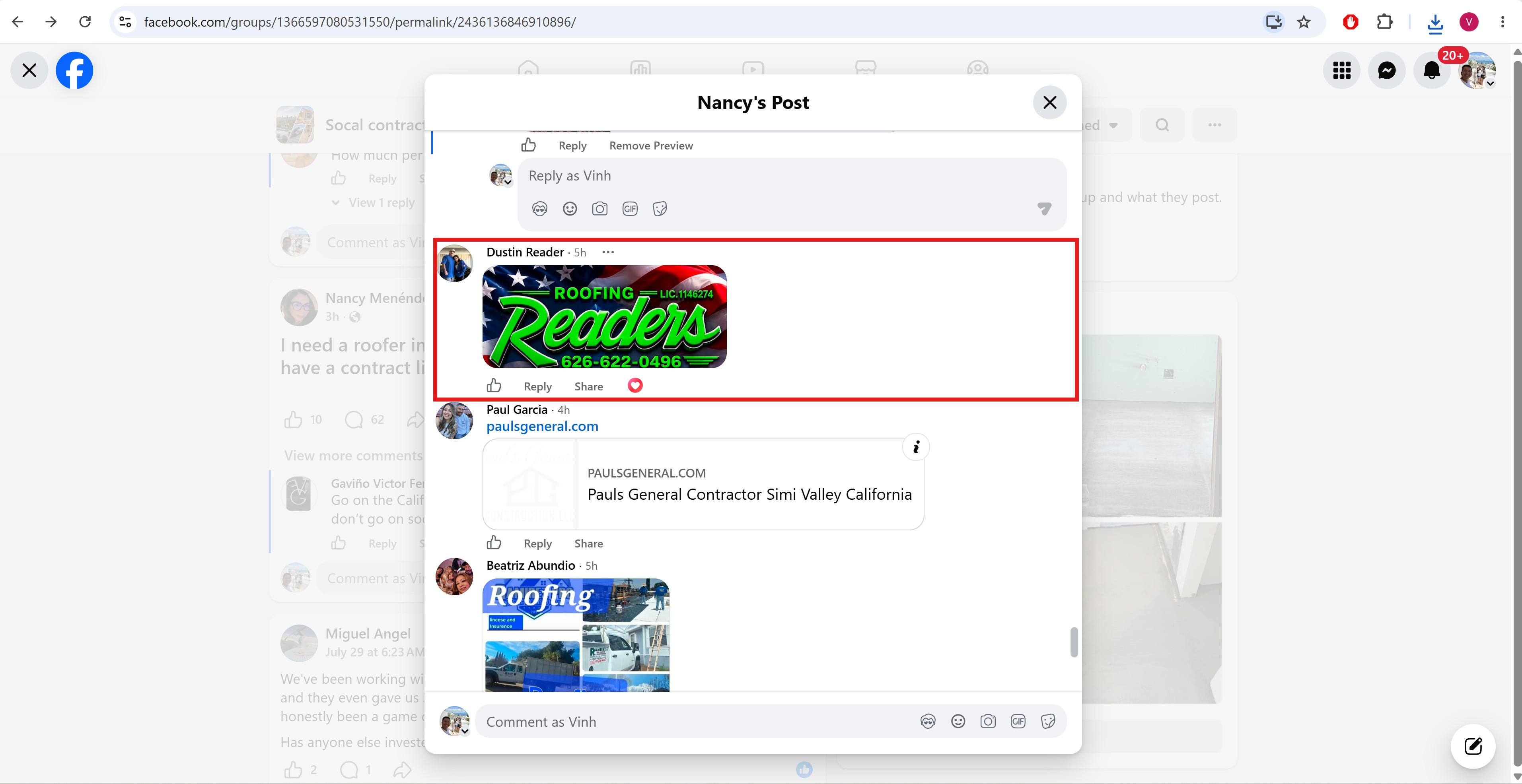Image resolution: width=1522 pixels, height=784 pixels.
Task: Open the Chrome three-dot menu
Action: coord(1503,22)
